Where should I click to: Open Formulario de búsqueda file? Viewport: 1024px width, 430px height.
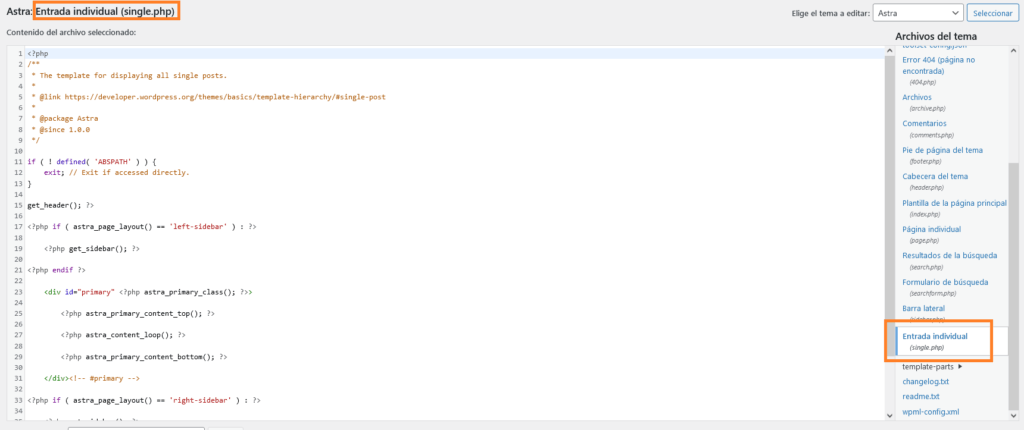click(945, 282)
